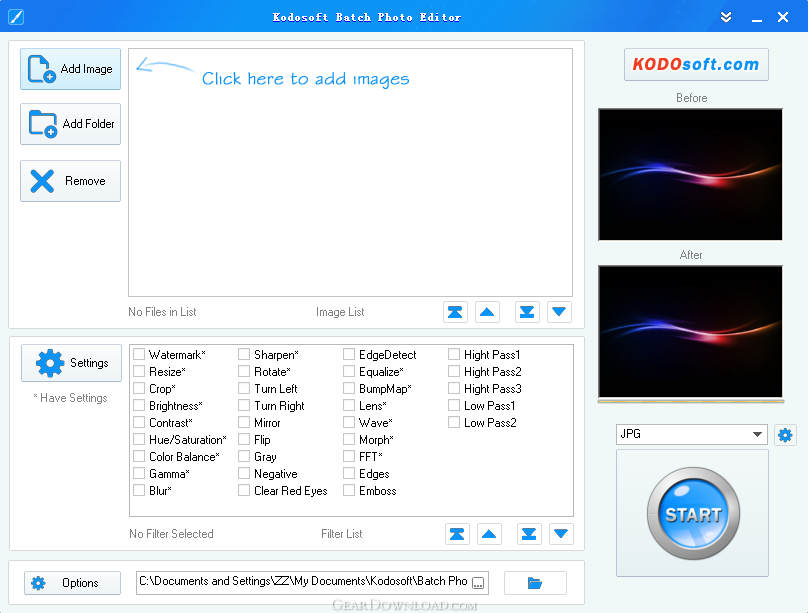
Task: Check the EdgeDetect filter
Action: pyautogui.click(x=349, y=354)
